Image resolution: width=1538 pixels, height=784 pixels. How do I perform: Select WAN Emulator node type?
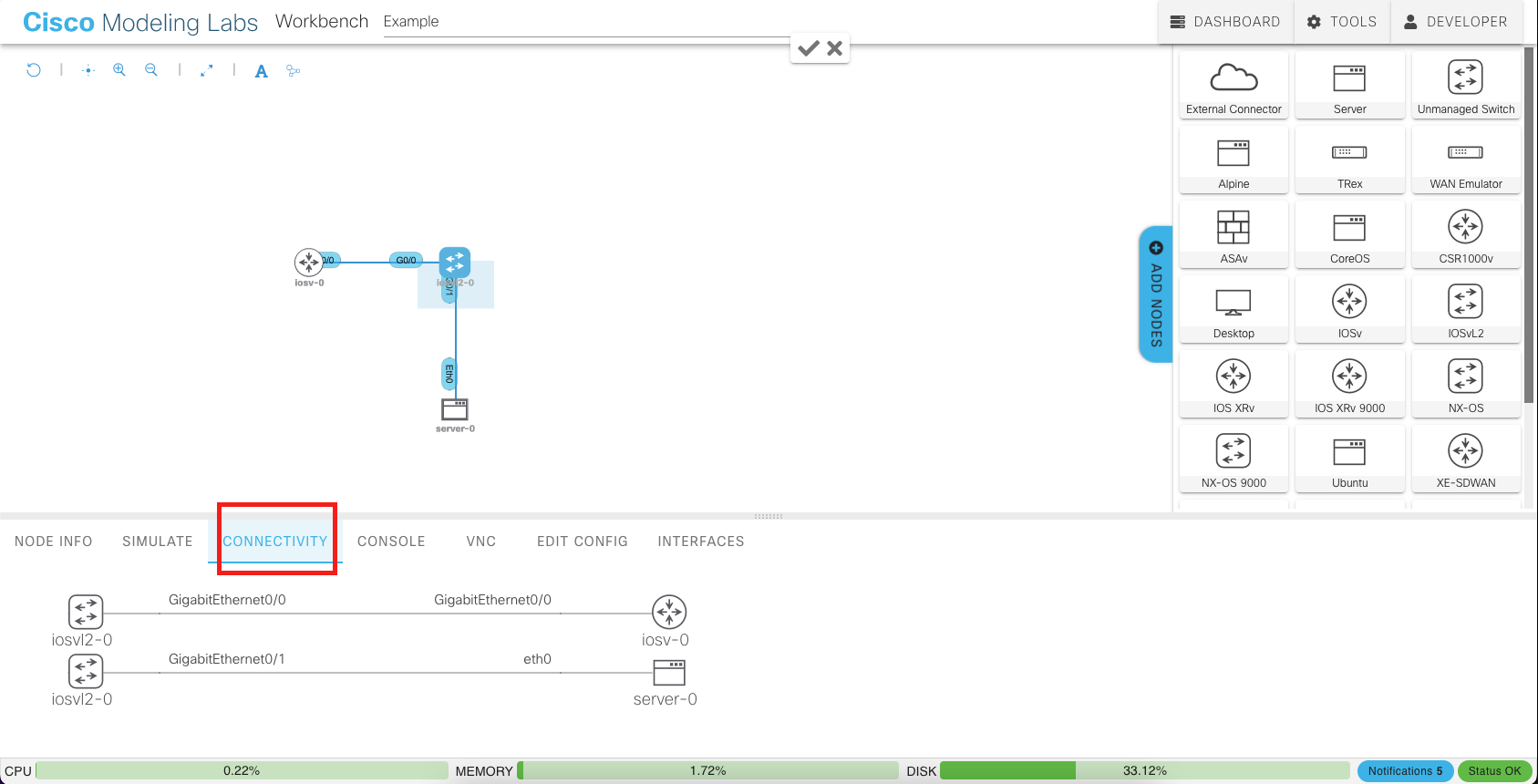coord(1466,160)
